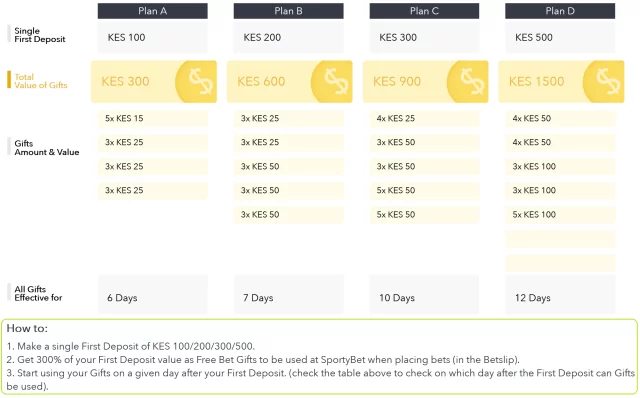The width and height of the screenshot is (640, 398).
Task: Click the 12 Days effective cell
Action: [x=560, y=294]
